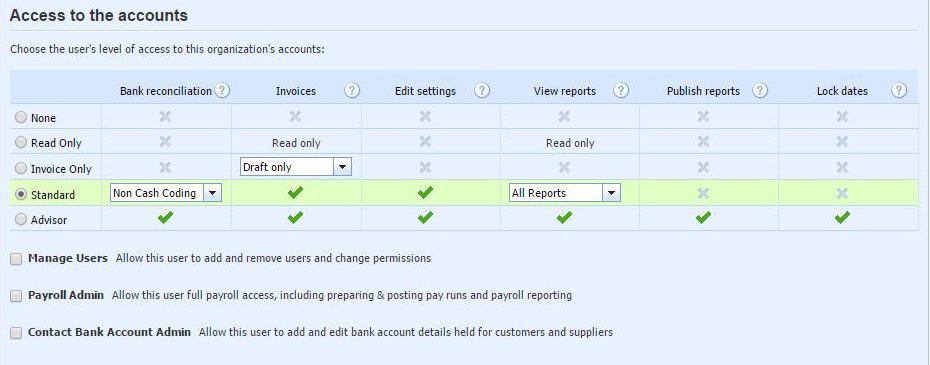The width and height of the screenshot is (930, 365).
Task: Select the Read Only access level
Action: coord(21,142)
